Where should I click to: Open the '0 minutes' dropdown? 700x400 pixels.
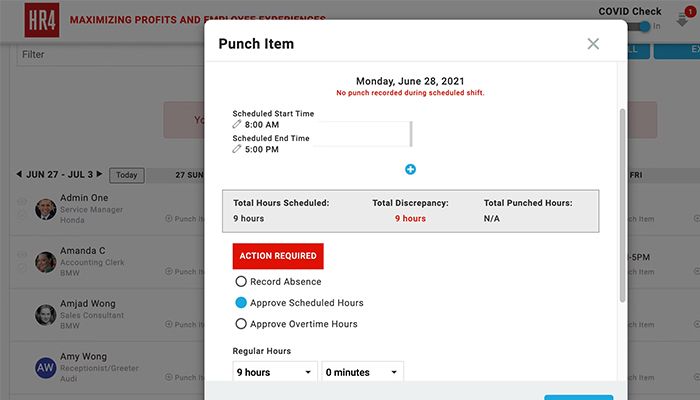(362, 372)
